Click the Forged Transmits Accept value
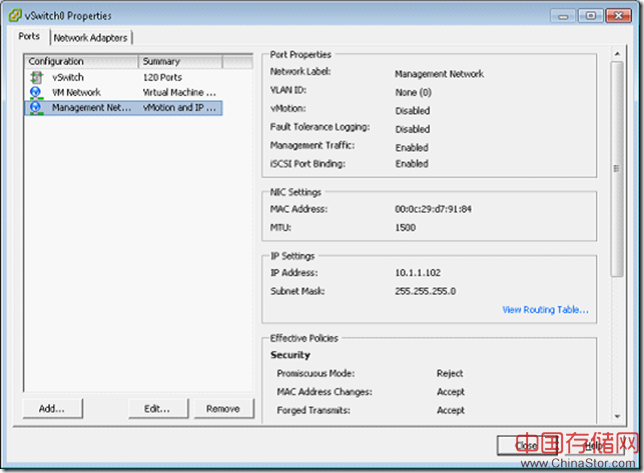 (x=451, y=410)
